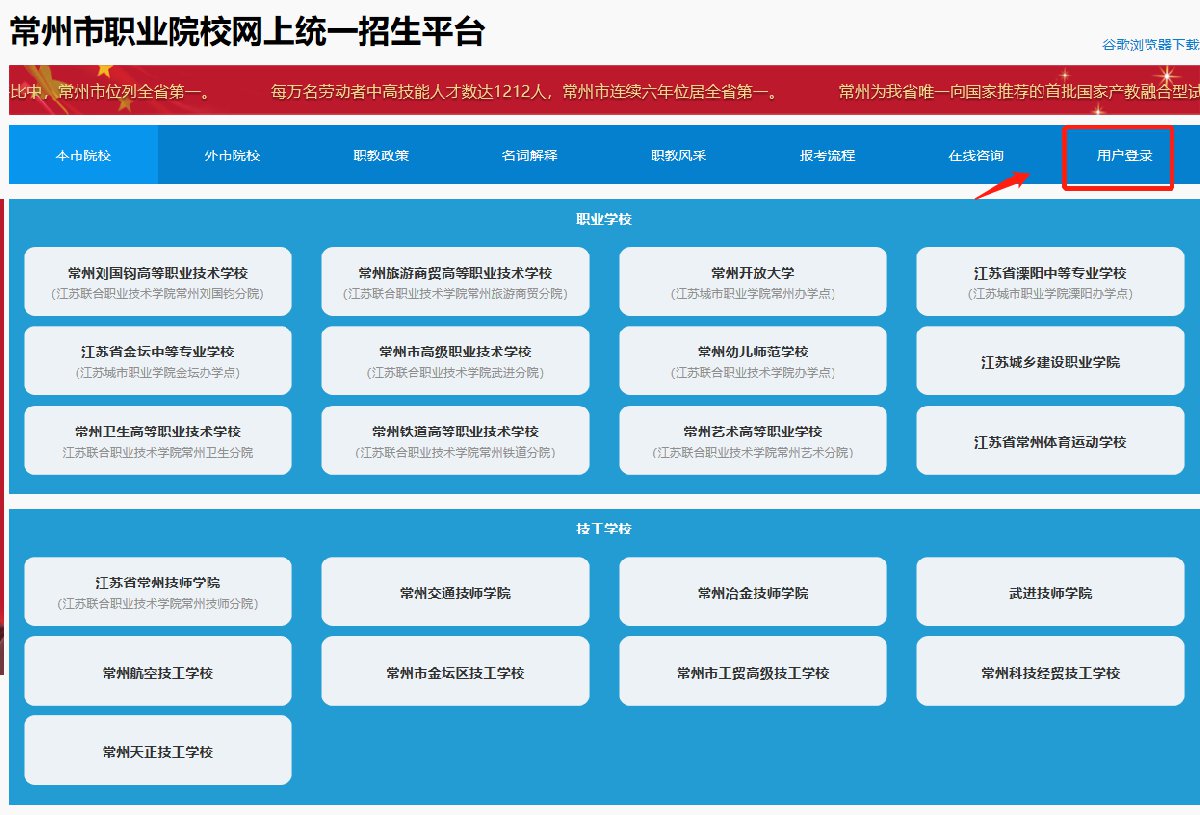Open 常州旅游商贸高等职业技术学校
Viewport: 1200px width, 815px height.
[x=455, y=282]
